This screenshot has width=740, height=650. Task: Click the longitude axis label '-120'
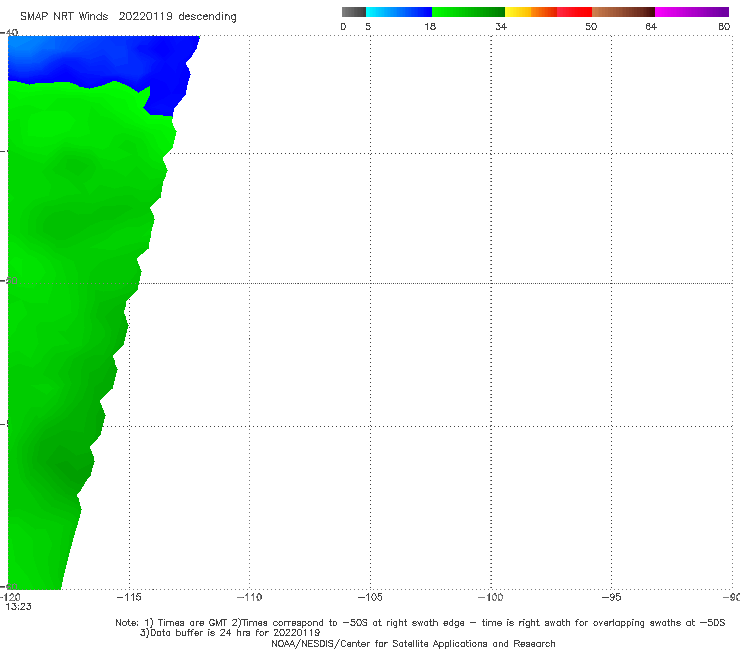(x=9, y=597)
